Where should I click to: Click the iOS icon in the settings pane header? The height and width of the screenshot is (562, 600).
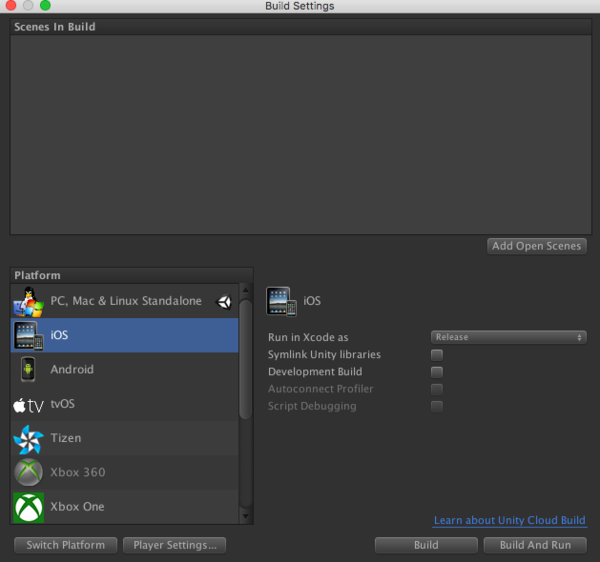click(281, 301)
